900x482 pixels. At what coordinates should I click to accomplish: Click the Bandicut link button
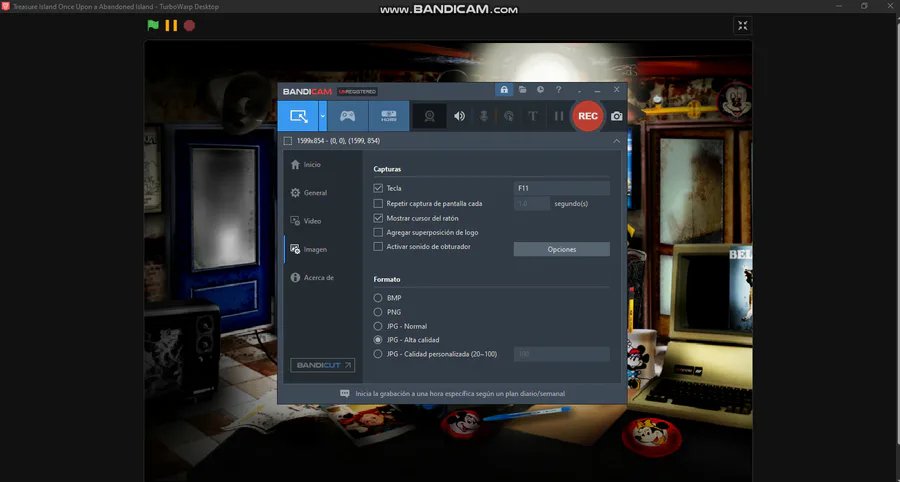click(x=322, y=365)
